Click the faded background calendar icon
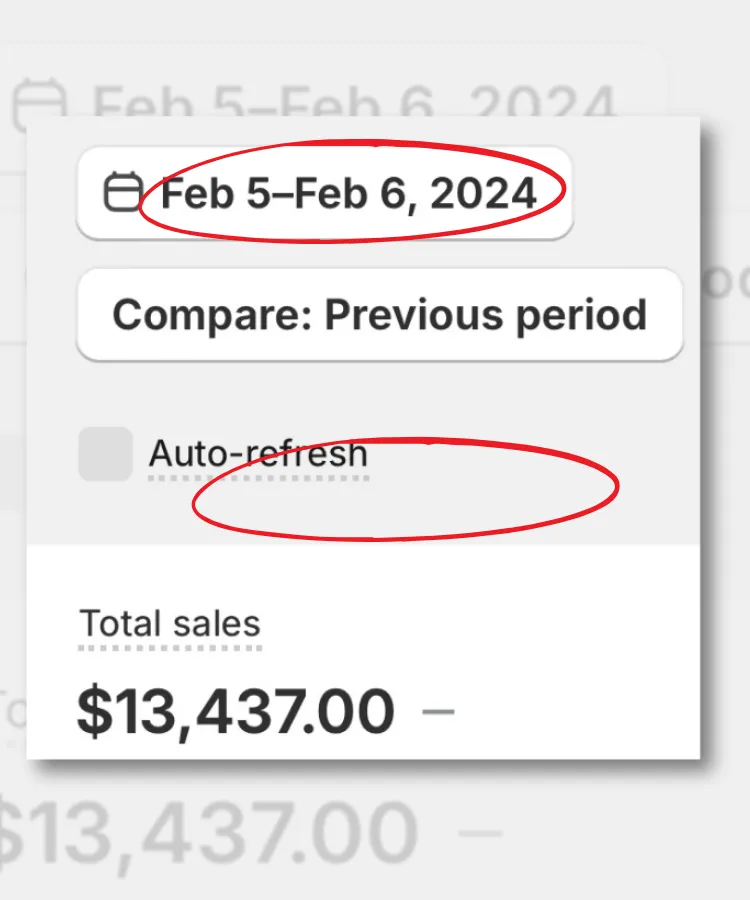This screenshot has width=750, height=900. pos(40,105)
